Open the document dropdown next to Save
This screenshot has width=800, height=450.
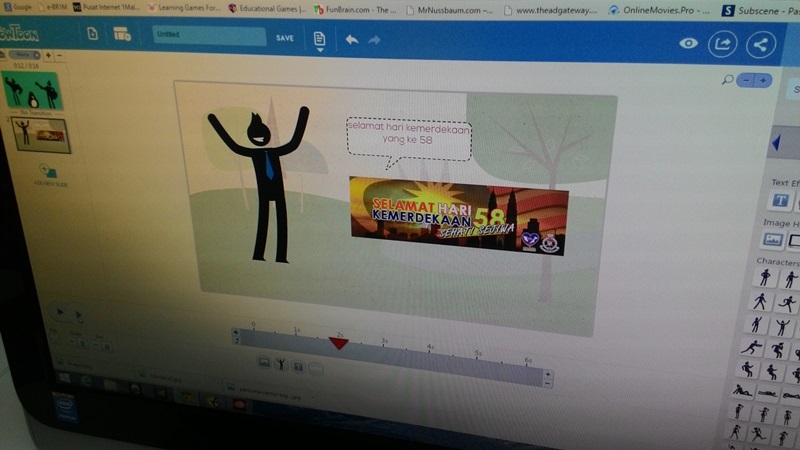[x=320, y=41]
